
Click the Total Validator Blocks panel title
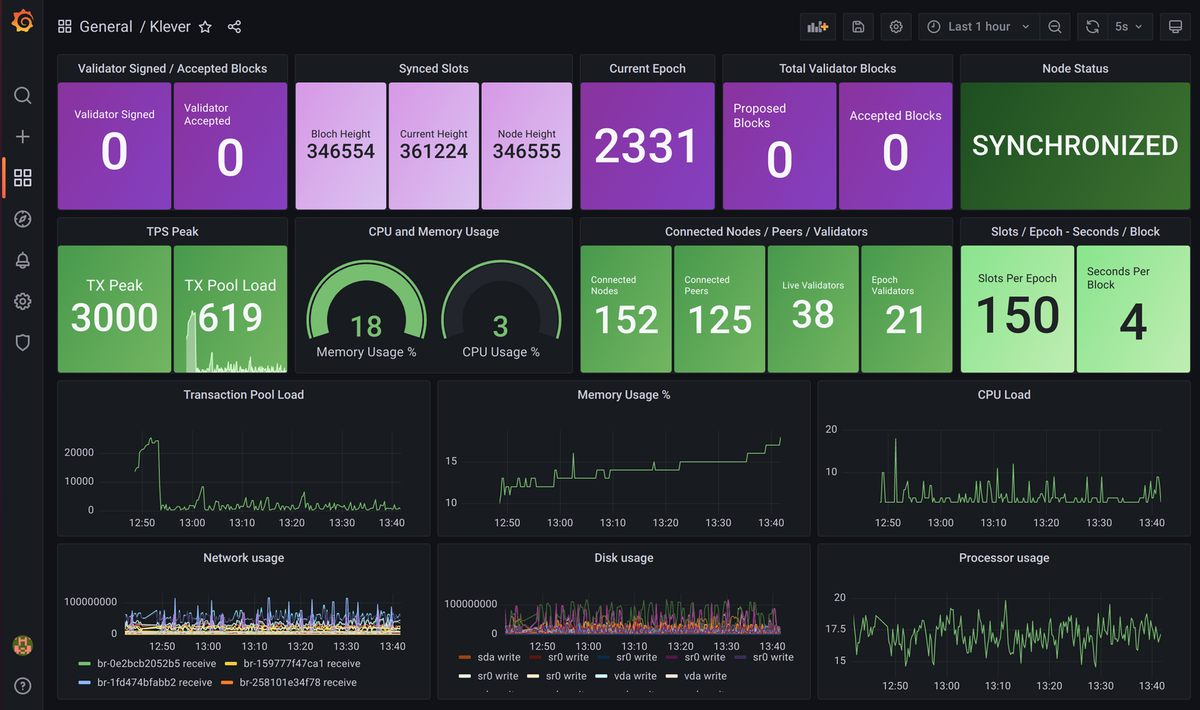click(x=838, y=69)
